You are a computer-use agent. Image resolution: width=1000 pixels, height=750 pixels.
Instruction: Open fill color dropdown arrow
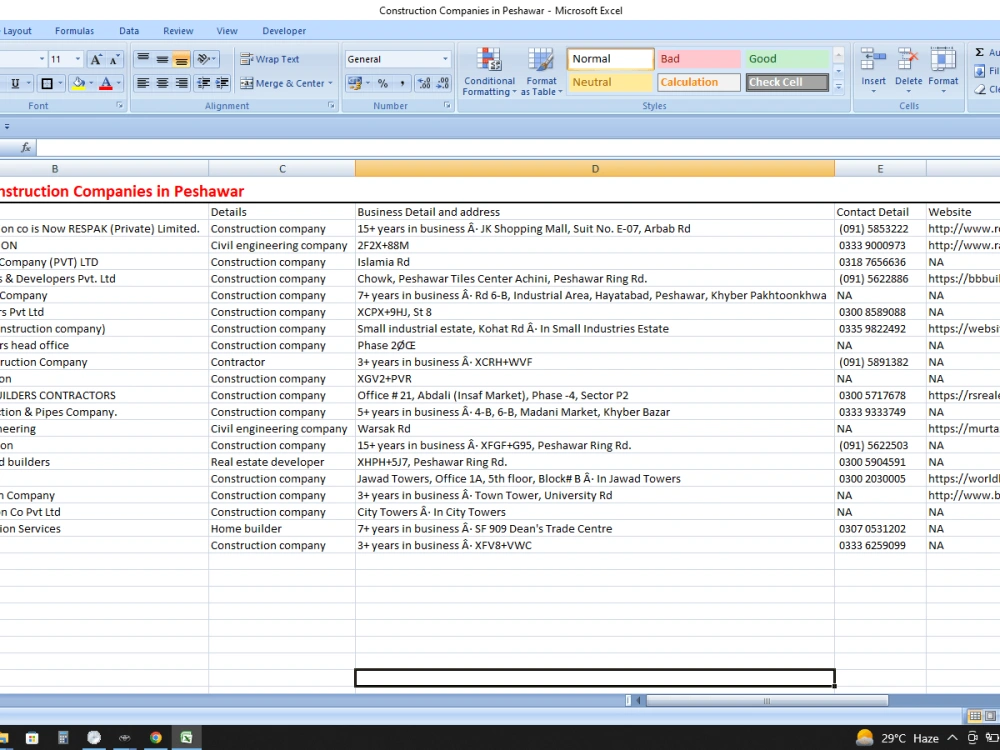[91, 83]
